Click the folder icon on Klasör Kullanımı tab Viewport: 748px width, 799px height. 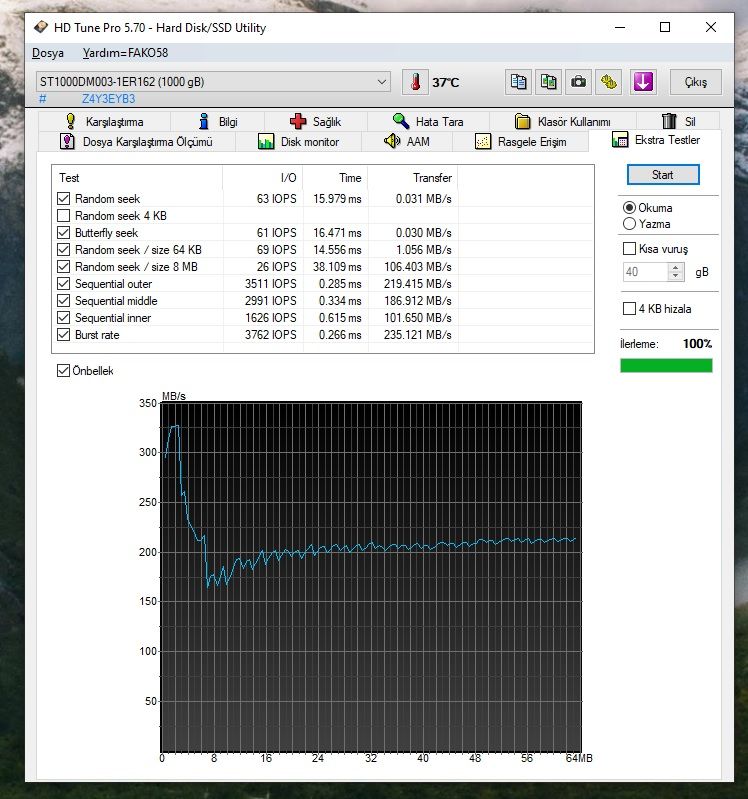pyautogui.click(x=522, y=121)
